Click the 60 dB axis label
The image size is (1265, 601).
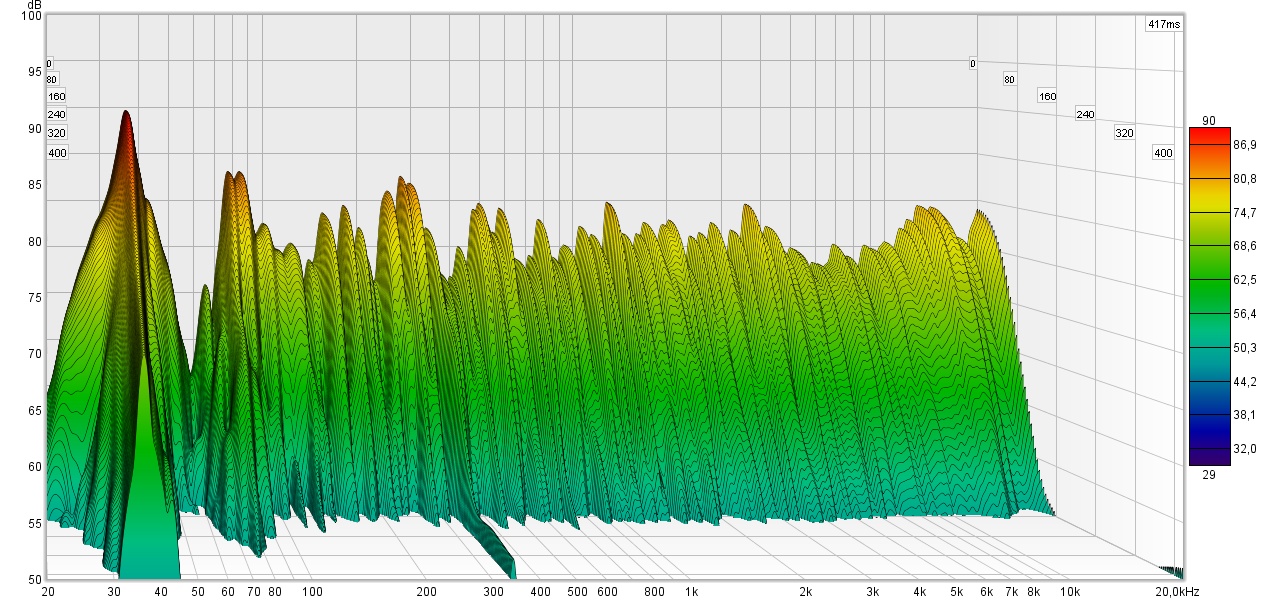[x=34, y=467]
